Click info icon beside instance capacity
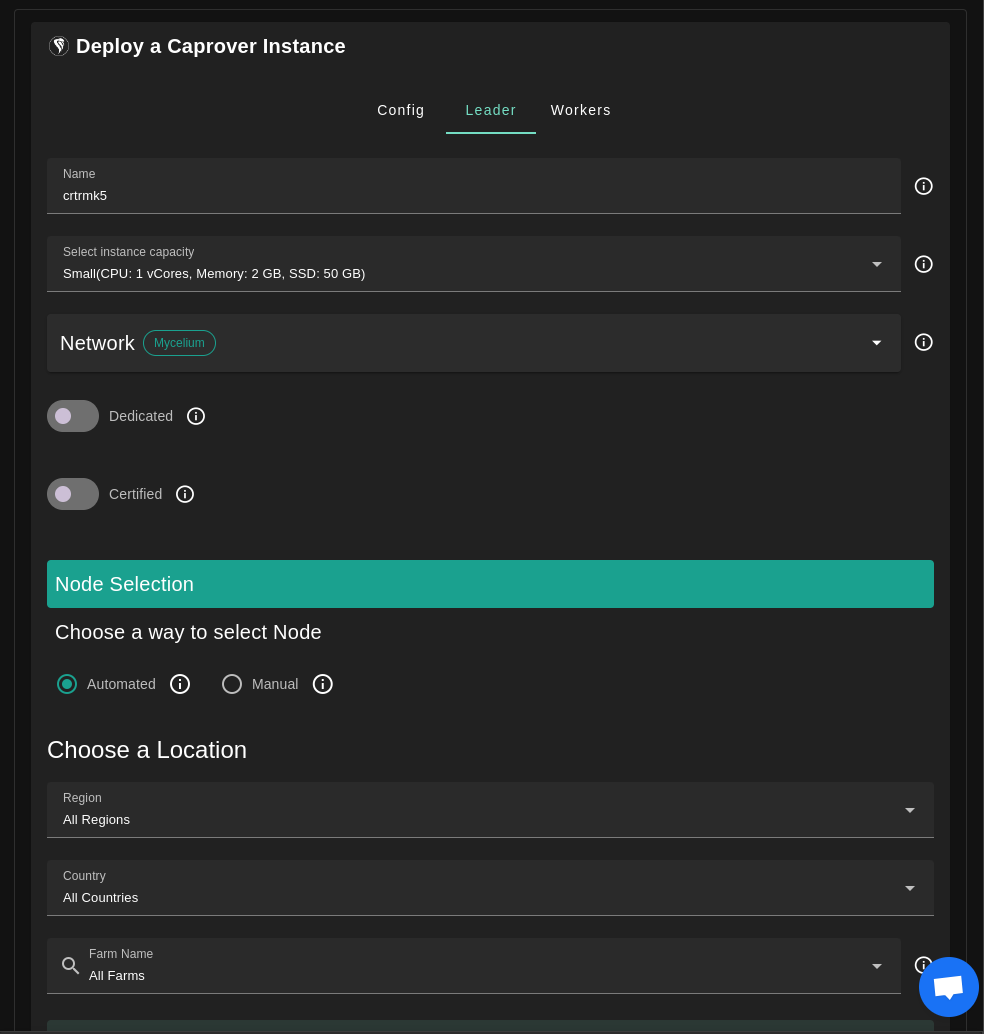984x1034 pixels. point(923,264)
